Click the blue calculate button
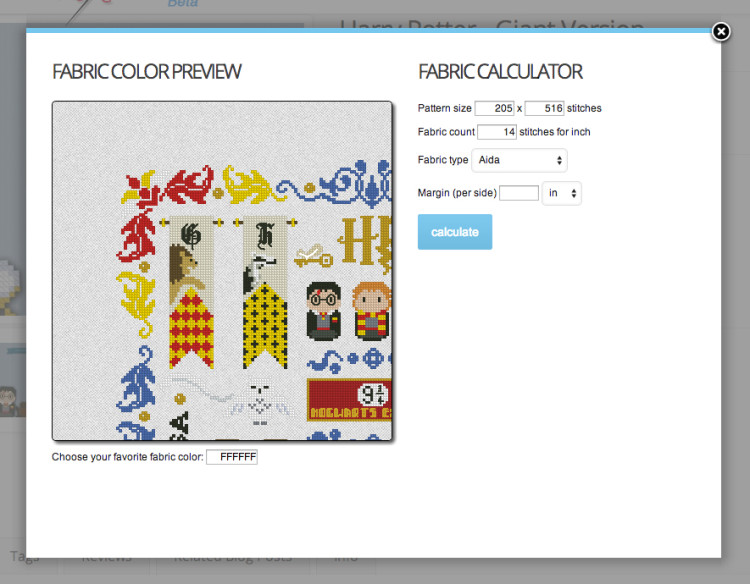The height and width of the screenshot is (584, 750). 455,232
